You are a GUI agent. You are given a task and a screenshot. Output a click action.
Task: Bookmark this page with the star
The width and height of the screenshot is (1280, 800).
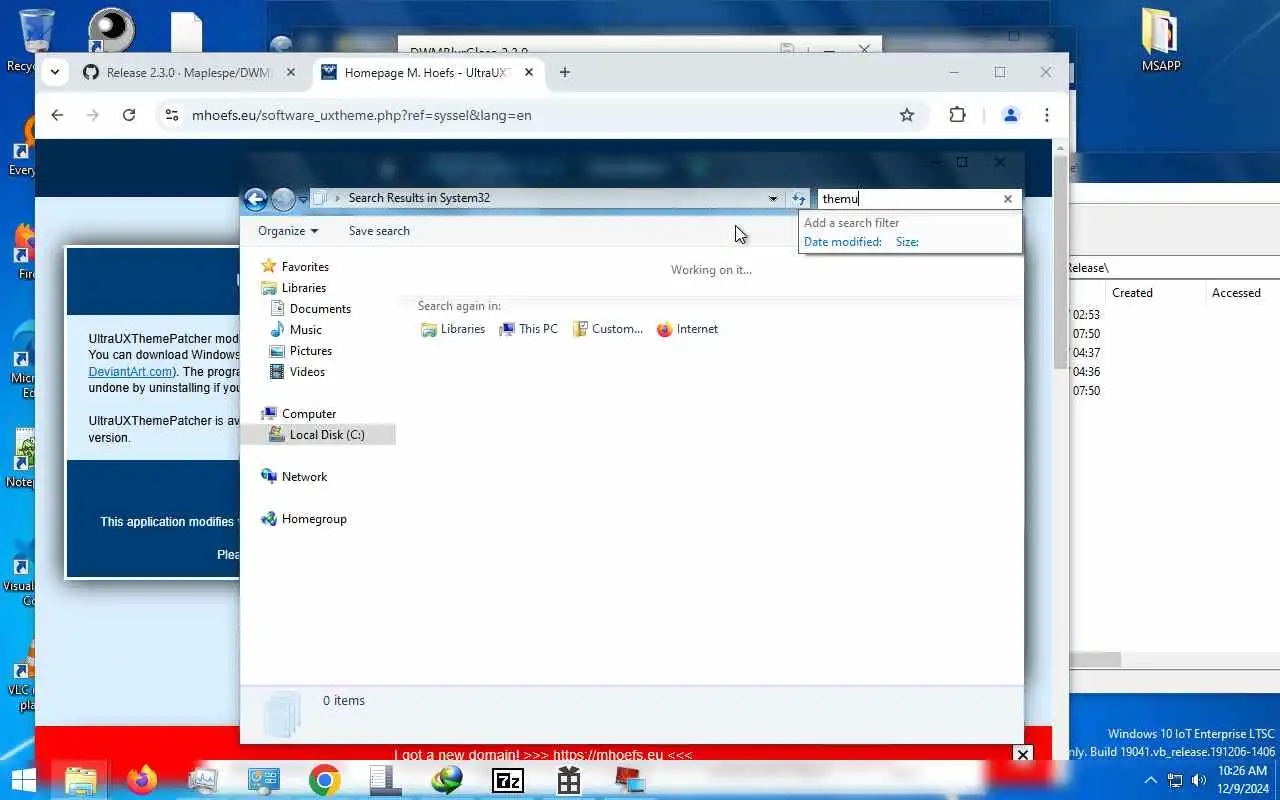(x=907, y=115)
